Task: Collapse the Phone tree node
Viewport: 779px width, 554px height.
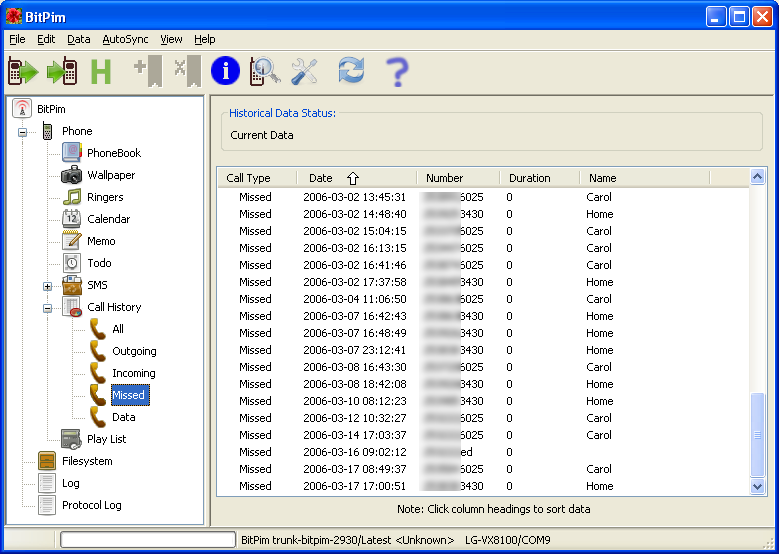Action: (23, 131)
